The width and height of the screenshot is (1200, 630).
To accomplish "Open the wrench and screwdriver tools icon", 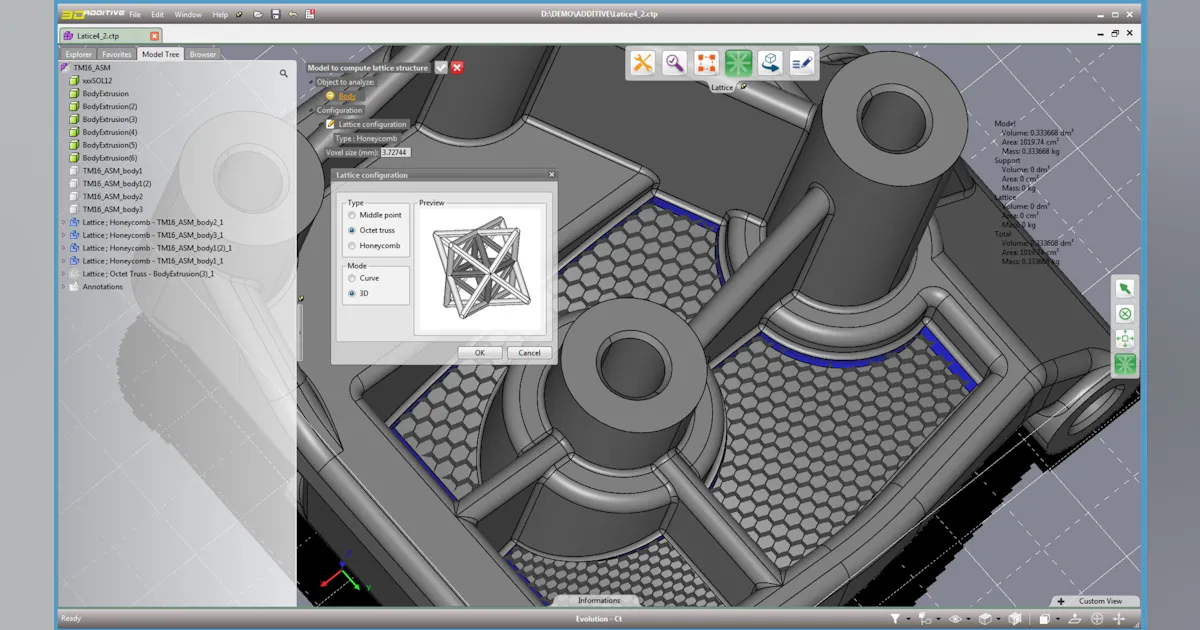I will tap(643, 63).
